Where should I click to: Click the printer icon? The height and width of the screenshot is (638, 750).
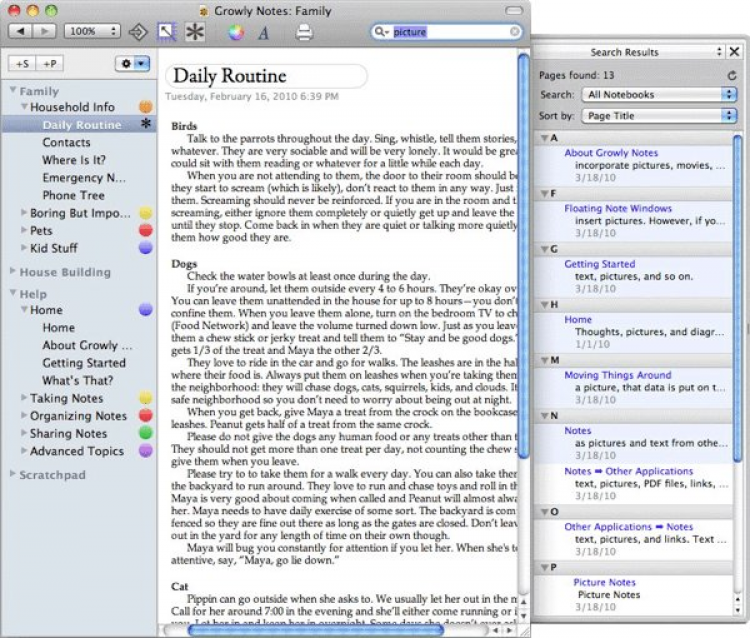click(304, 32)
